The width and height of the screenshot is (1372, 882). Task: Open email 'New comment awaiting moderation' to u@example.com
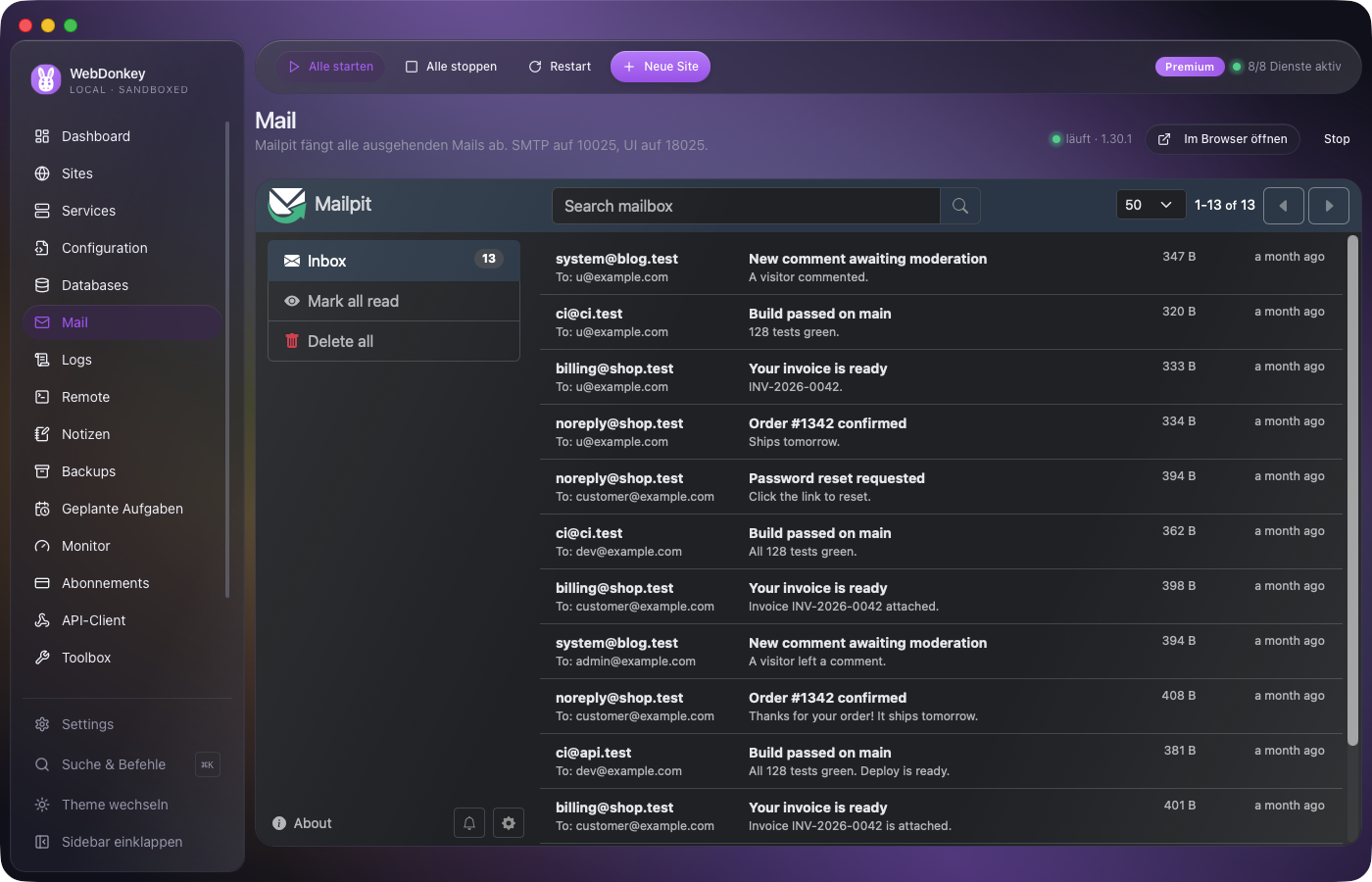click(x=943, y=268)
